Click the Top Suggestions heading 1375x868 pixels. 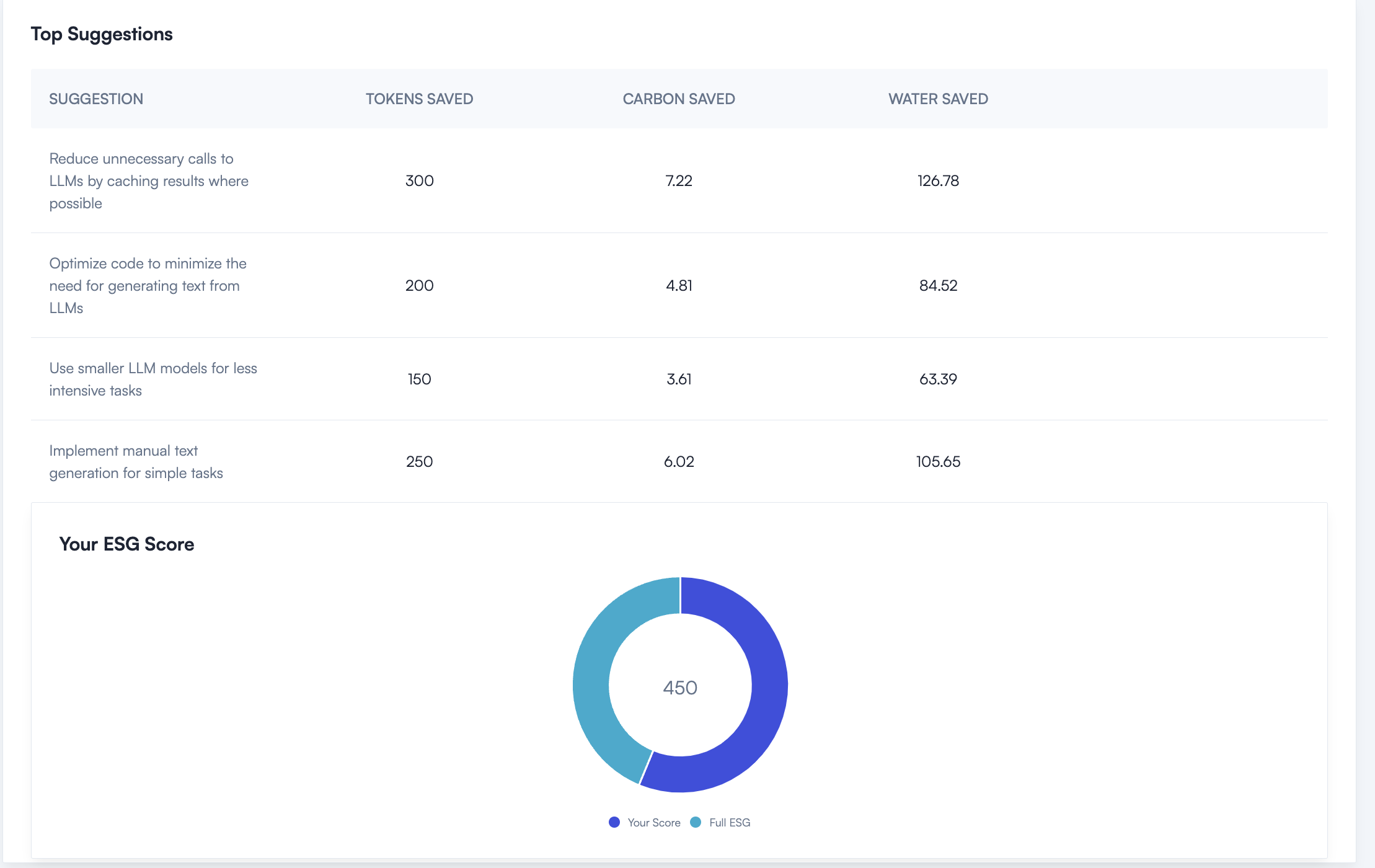(x=102, y=34)
